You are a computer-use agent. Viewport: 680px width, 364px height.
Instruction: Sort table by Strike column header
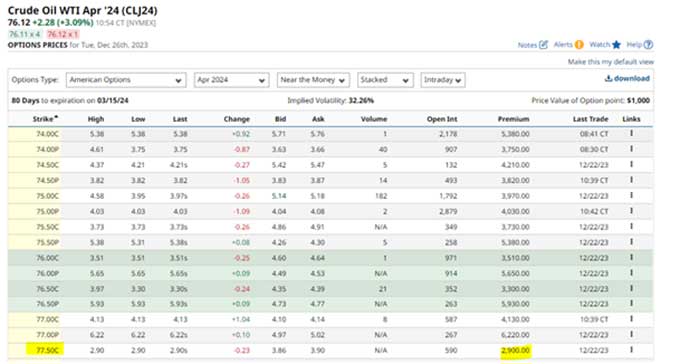pyautogui.click(x=45, y=119)
